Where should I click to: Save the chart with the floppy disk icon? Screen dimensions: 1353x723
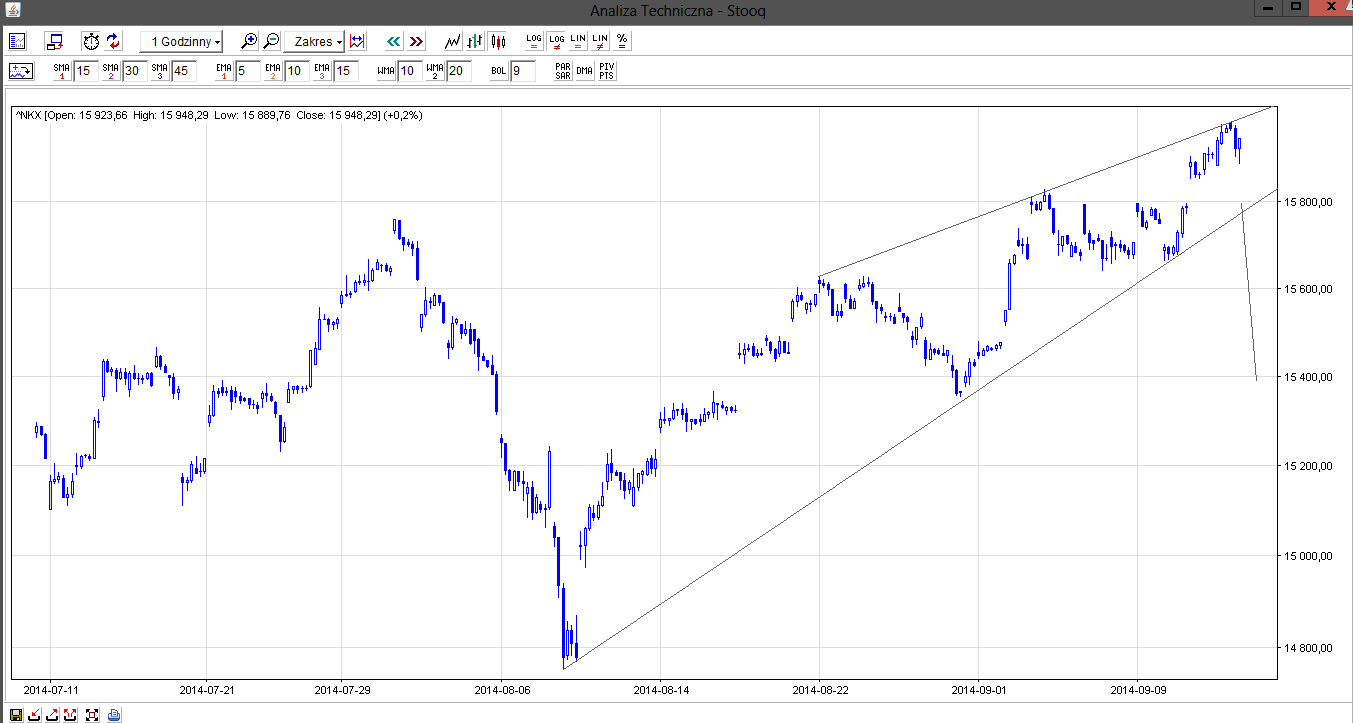tap(15, 714)
